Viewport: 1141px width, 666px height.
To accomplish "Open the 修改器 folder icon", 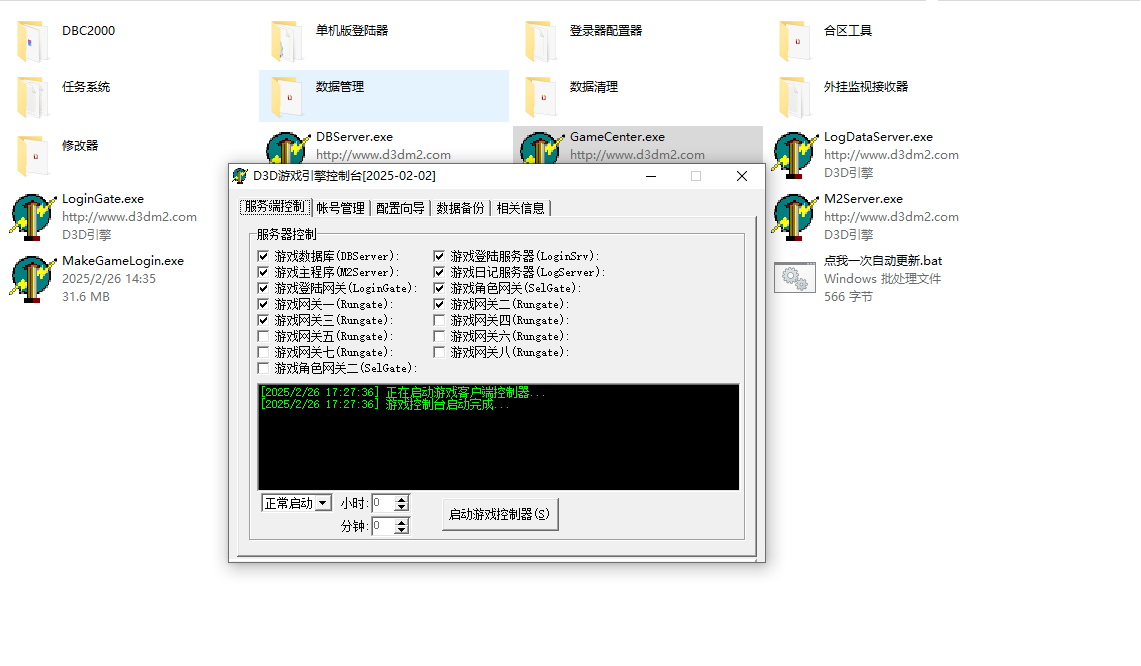I will pyautogui.click(x=33, y=156).
